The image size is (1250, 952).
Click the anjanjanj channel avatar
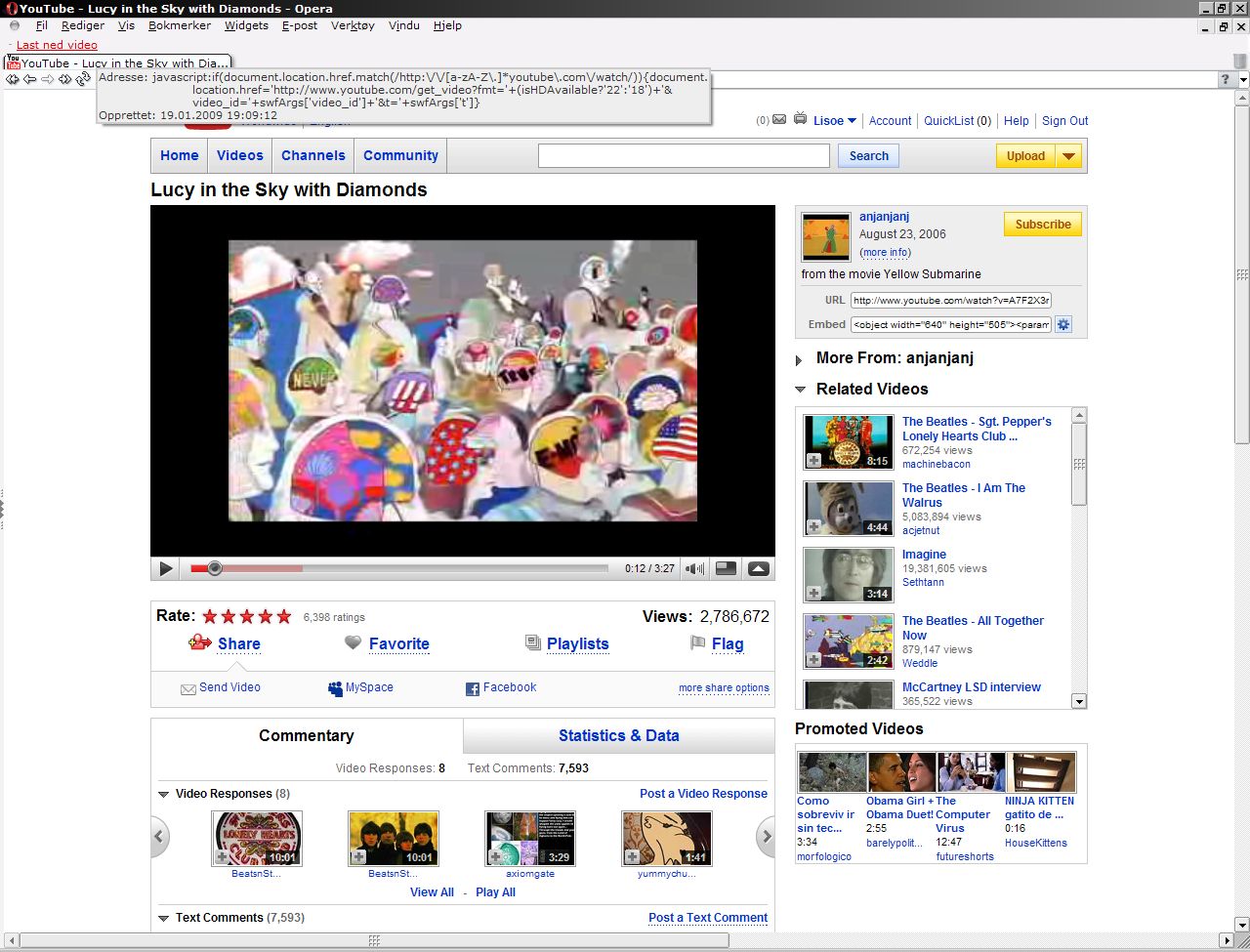click(826, 237)
